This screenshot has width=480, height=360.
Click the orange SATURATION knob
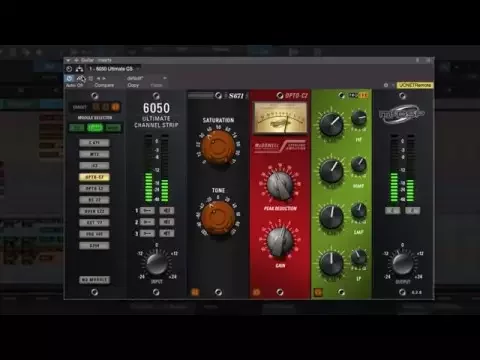[218, 147]
